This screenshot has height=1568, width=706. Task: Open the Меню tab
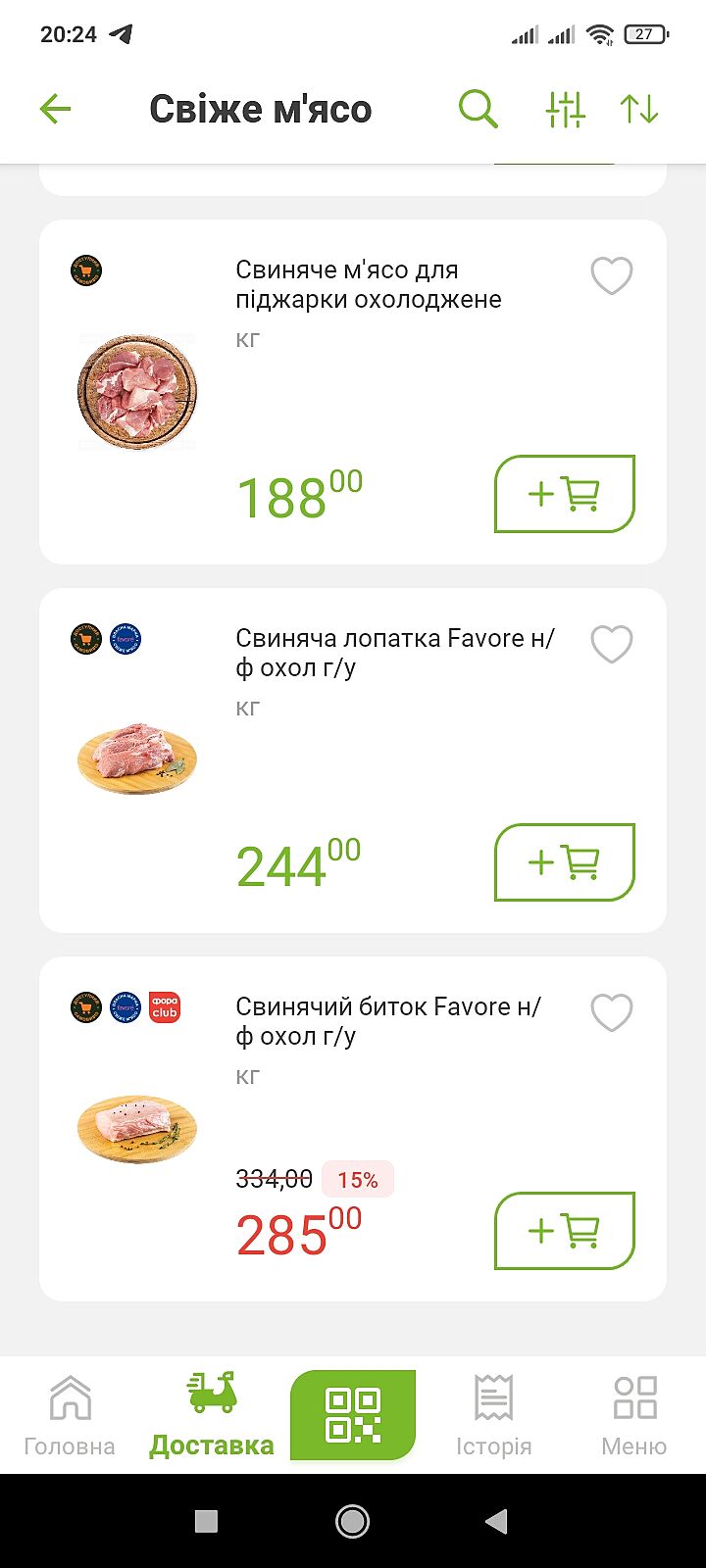pos(634,1415)
